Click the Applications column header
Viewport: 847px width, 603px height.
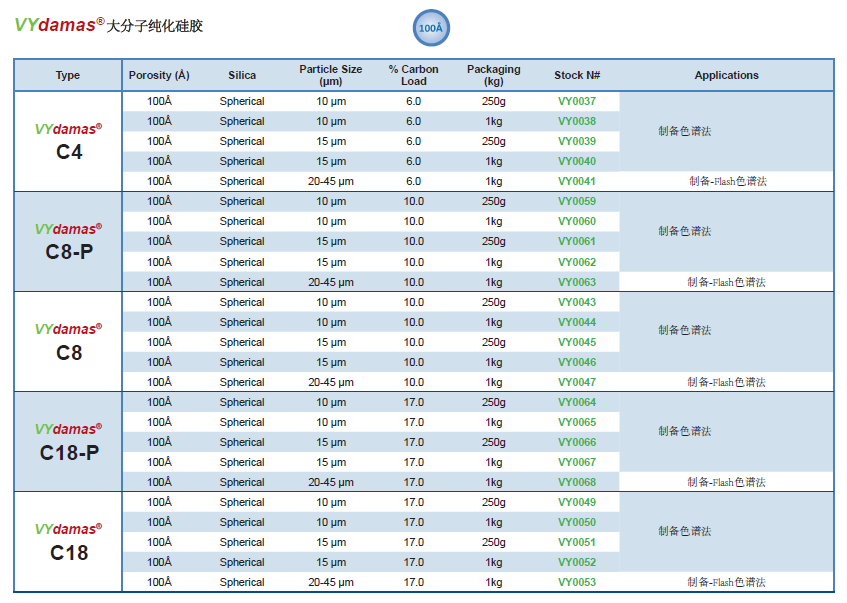coord(726,75)
